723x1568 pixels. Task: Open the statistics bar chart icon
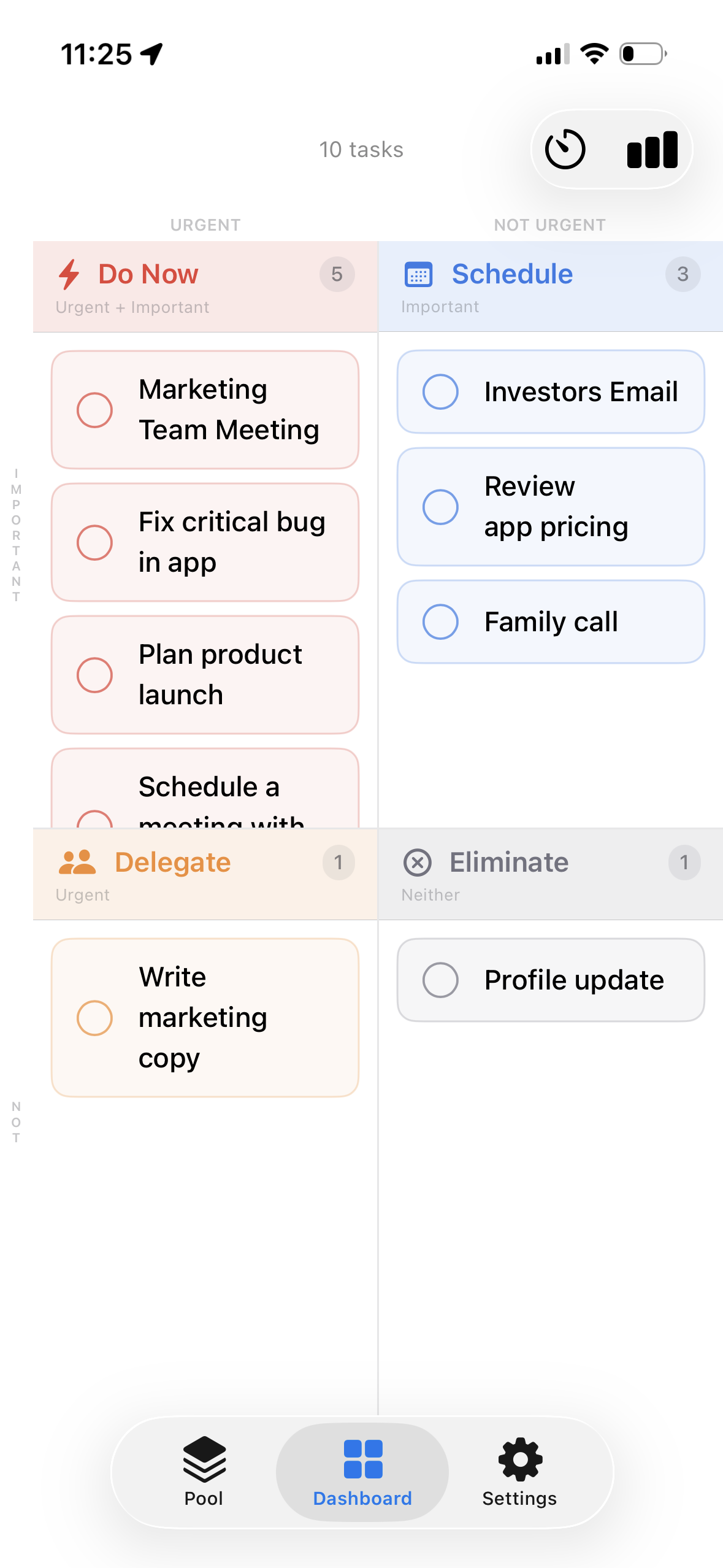tap(652, 150)
